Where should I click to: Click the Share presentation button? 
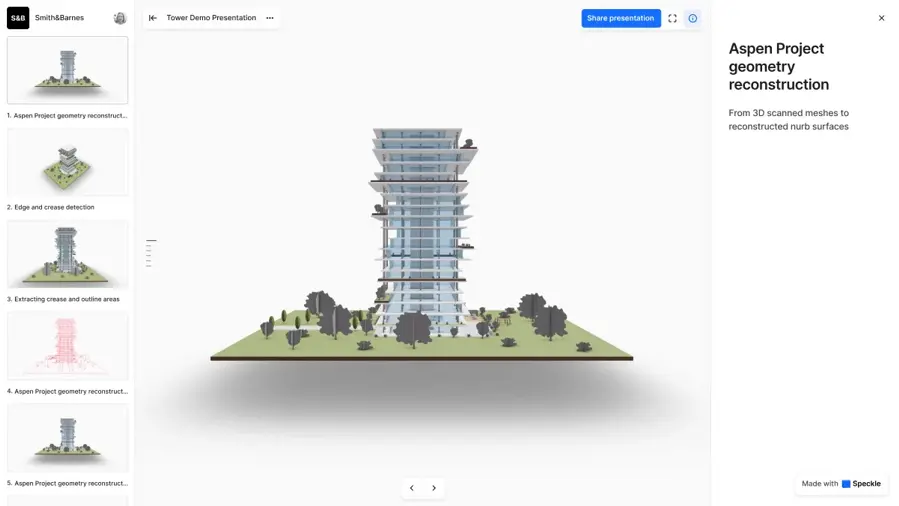(x=620, y=18)
